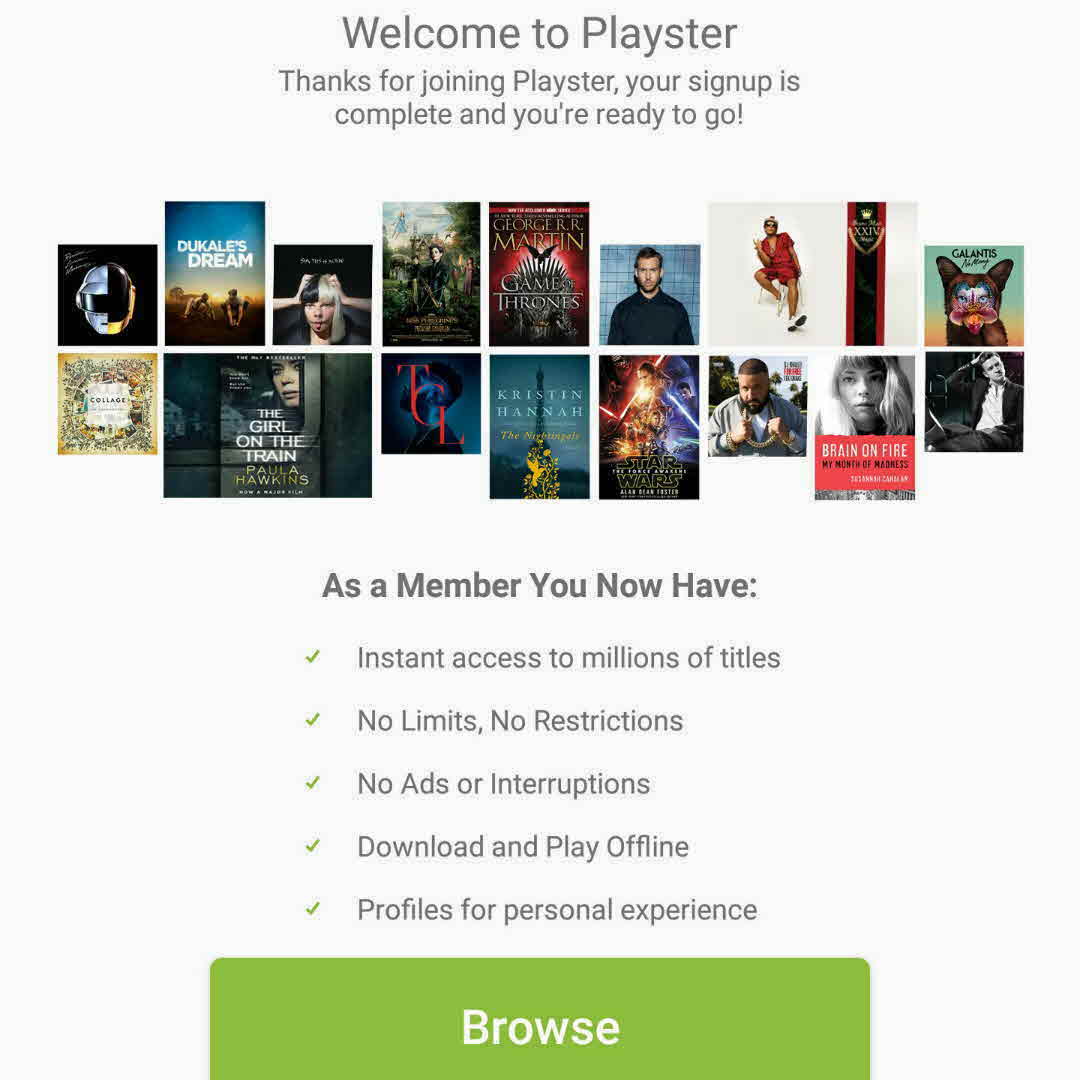
Task: Open the black-and-blonde hair album cover
Action: pyautogui.click(x=322, y=295)
